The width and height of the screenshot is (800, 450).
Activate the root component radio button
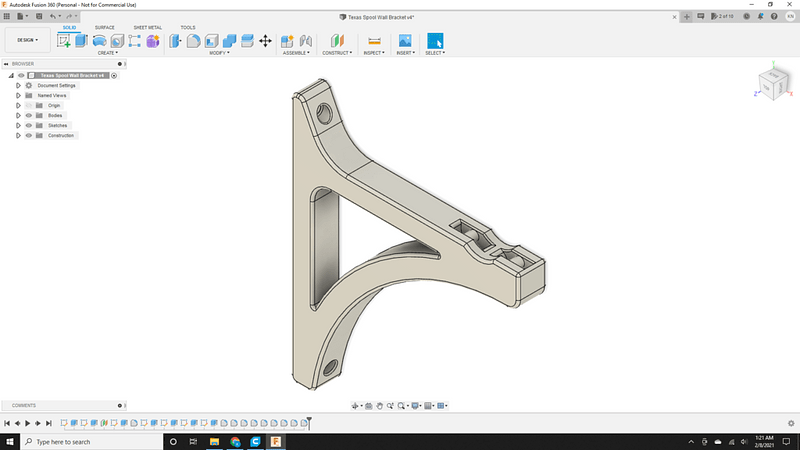(114, 76)
